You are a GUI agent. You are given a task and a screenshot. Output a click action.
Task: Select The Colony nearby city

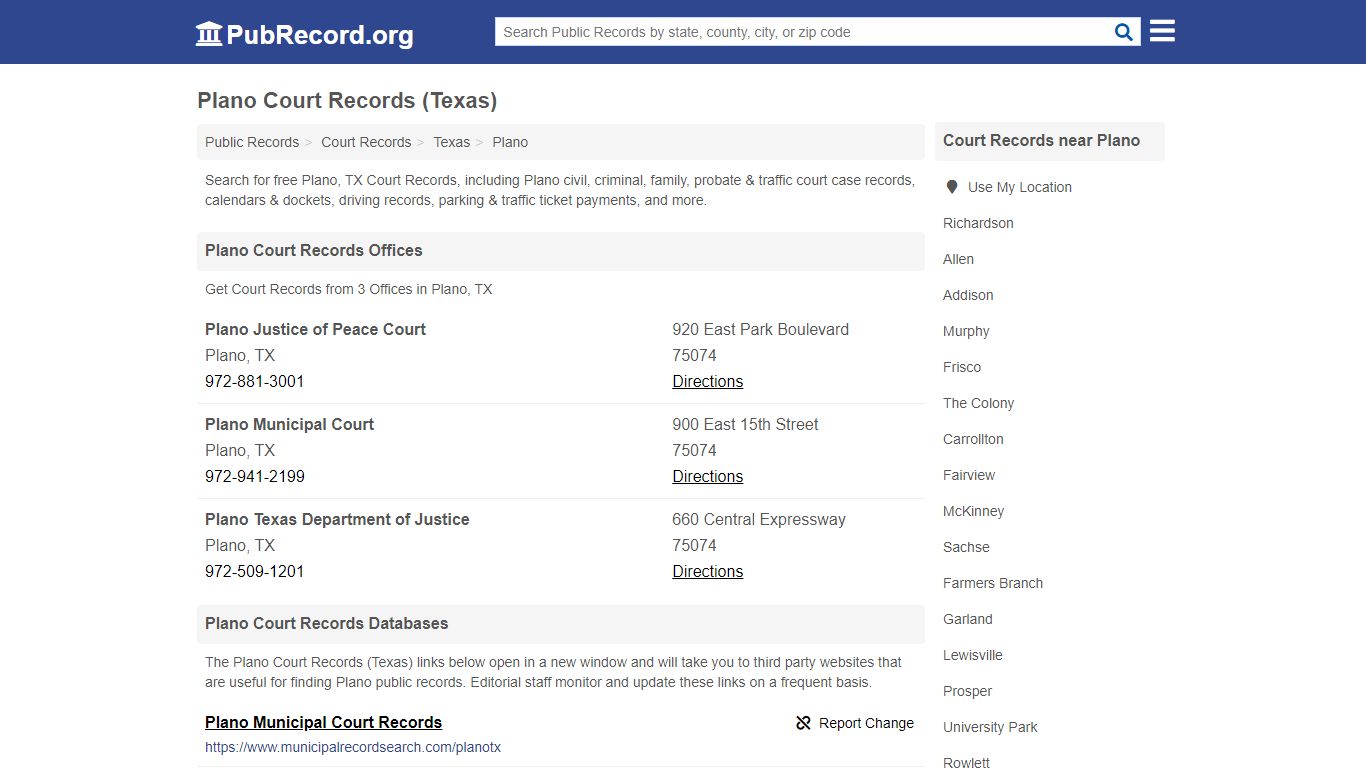tap(978, 403)
